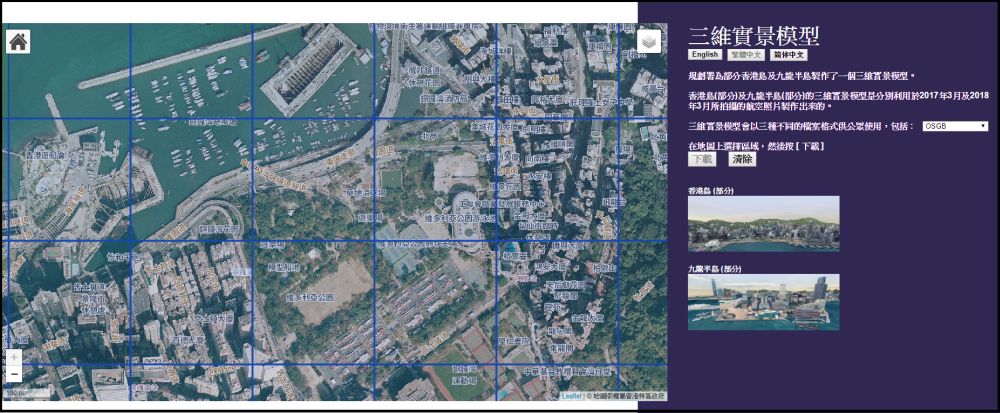Click the Home icon on the map
The width and height of the screenshot is (1000, 413).
coord(19,41)
